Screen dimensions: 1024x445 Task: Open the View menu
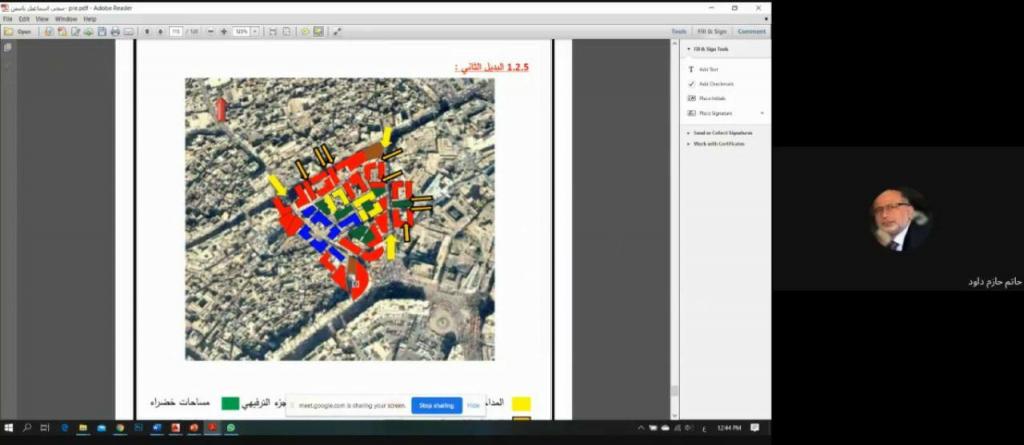[x=41, y=19]
